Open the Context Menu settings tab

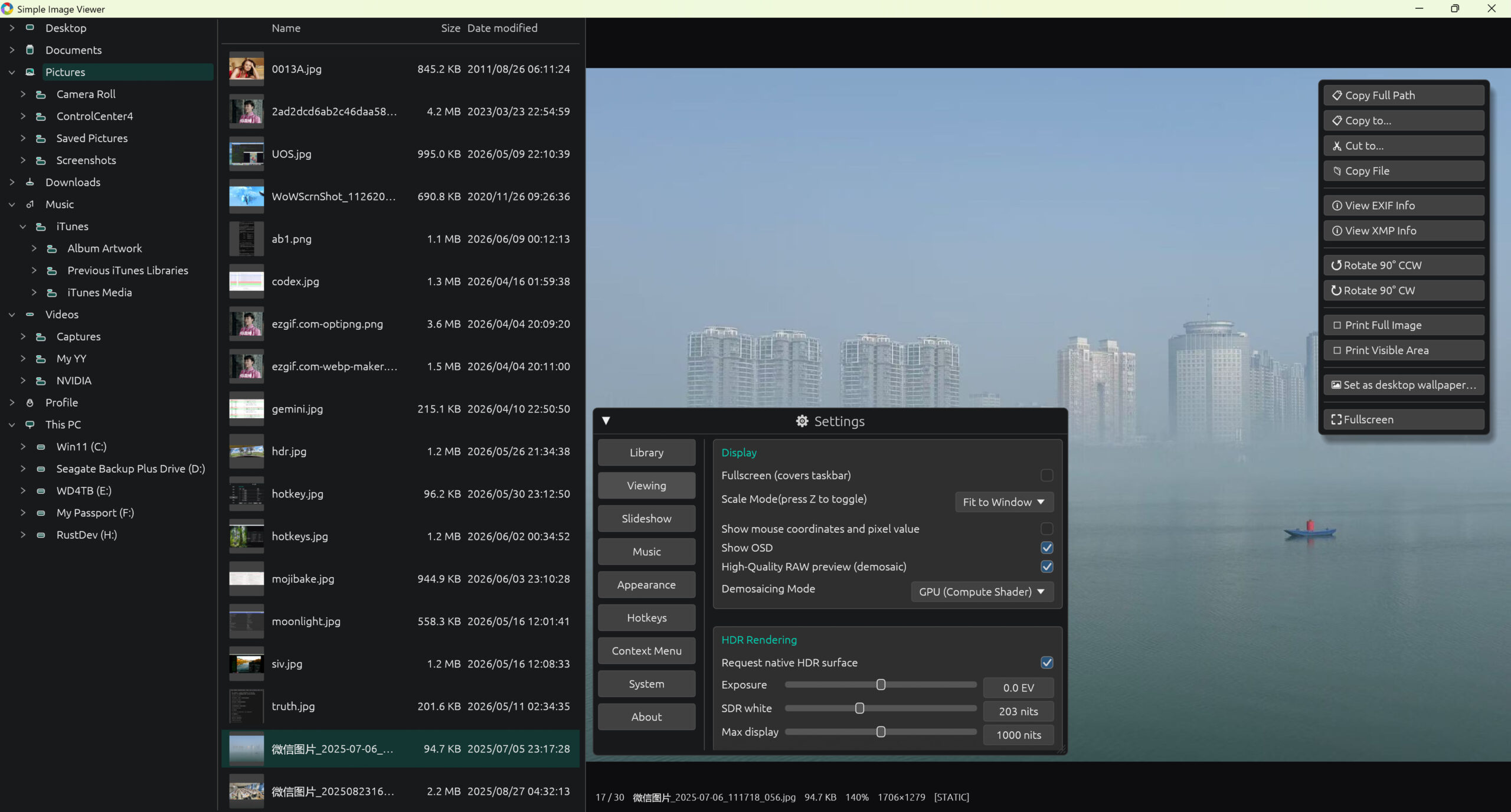tap(646, 651)
